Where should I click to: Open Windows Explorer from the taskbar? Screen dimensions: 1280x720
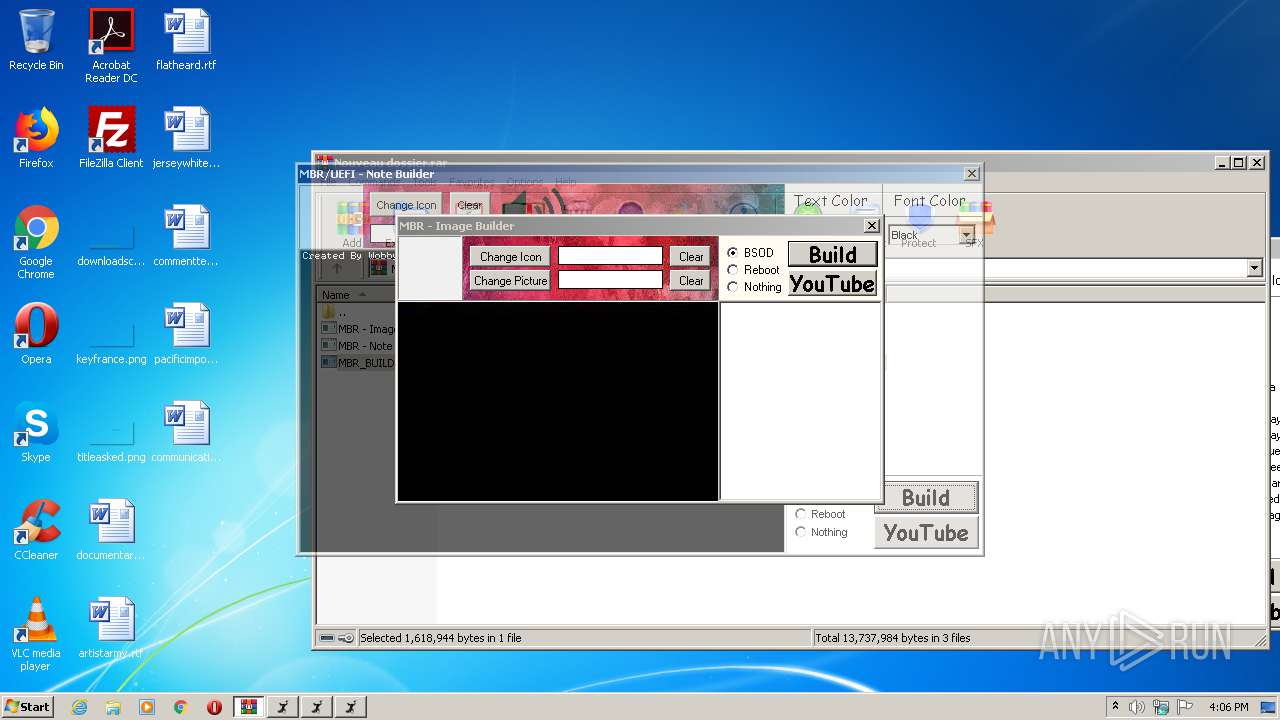tap(113, 707)
